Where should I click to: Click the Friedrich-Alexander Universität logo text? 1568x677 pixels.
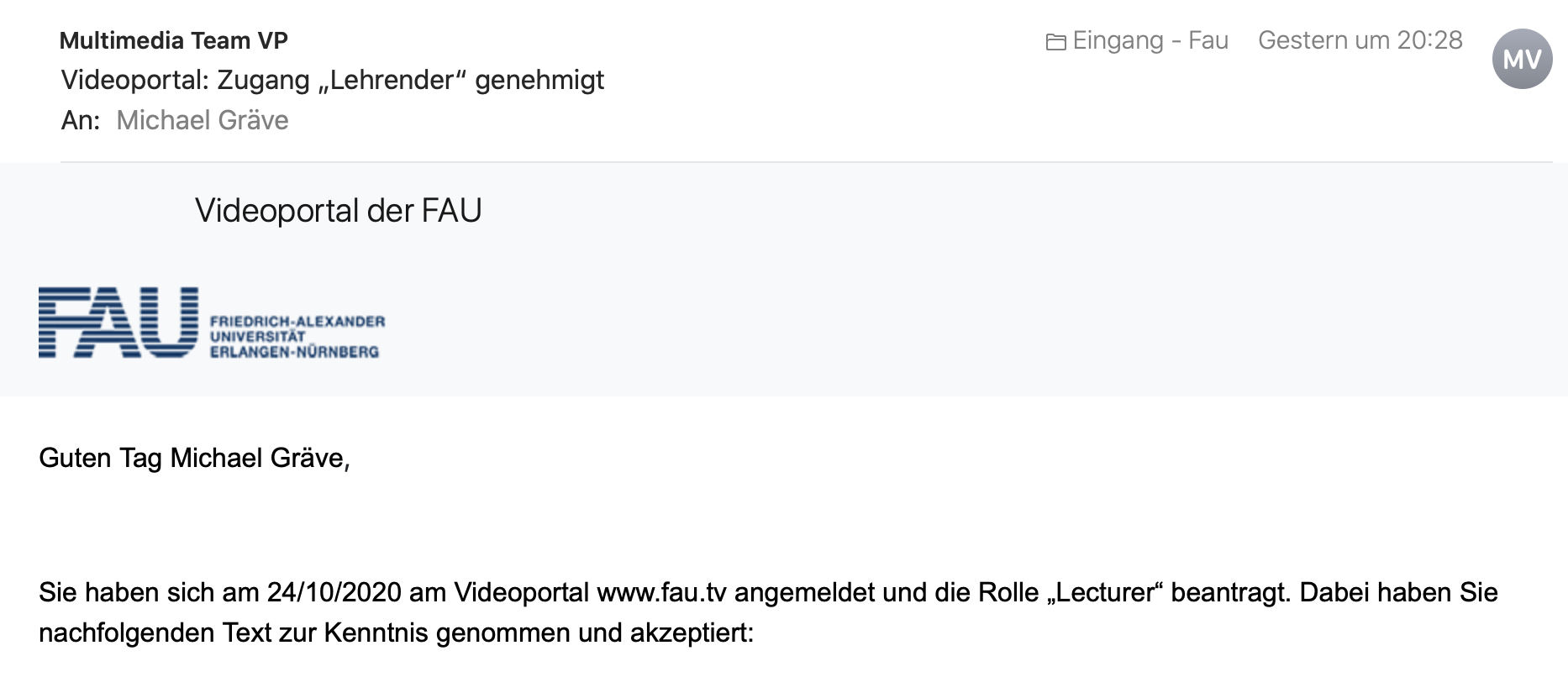[x=297, y=336]
